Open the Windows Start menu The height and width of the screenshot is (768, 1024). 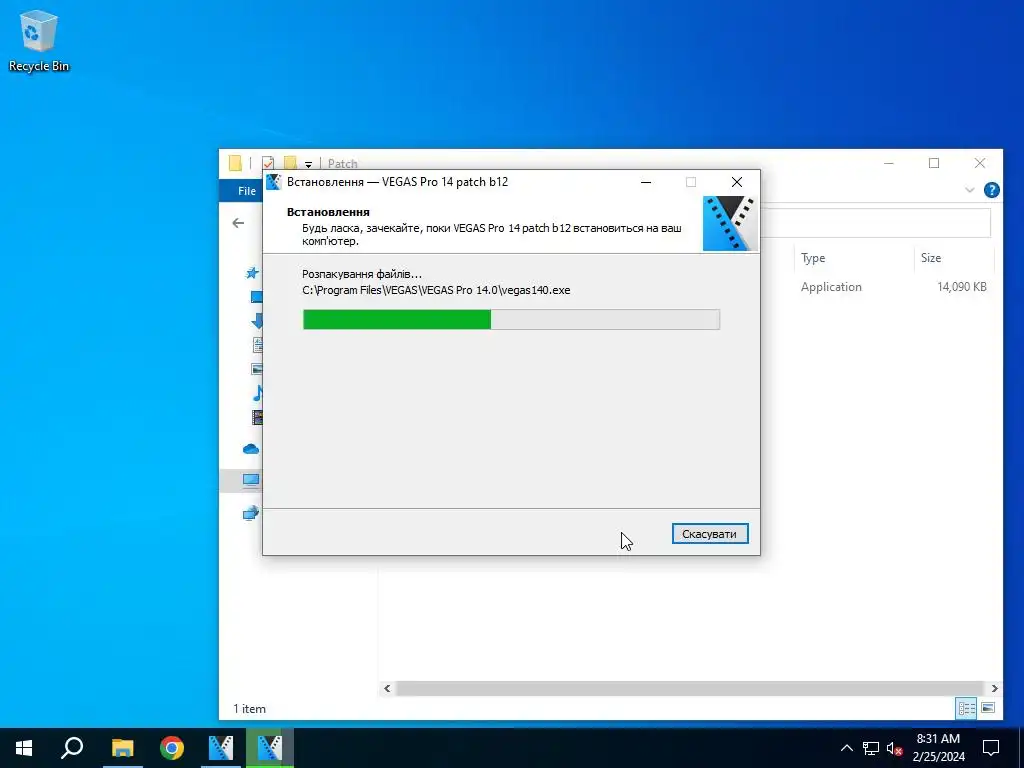[24, 748]
